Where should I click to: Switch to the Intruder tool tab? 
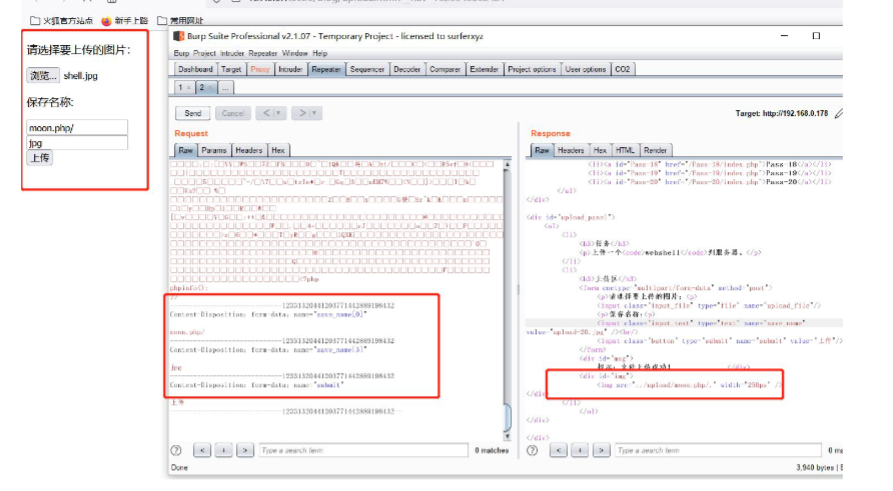coord(290,69)
